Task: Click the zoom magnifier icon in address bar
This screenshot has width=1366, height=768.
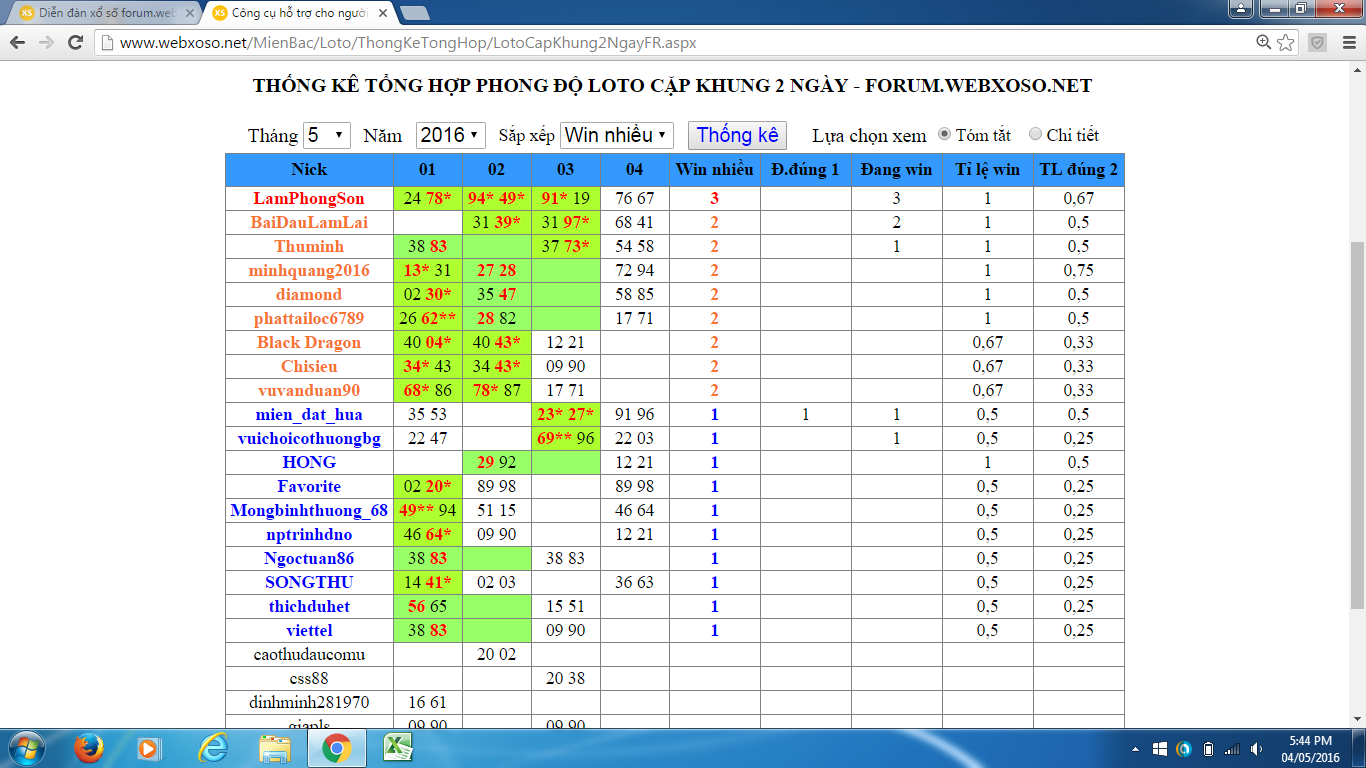Action: tap(1264, 43)
